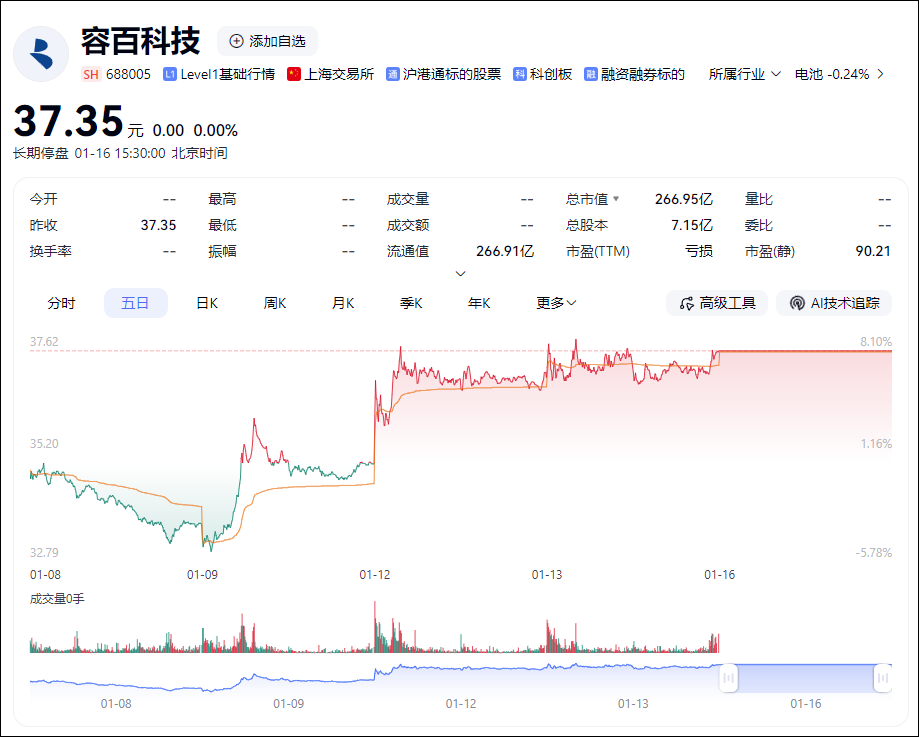Open the 更多 chart period dropdown
This screenshot has height=737, width=919.
click(x=556, y=303)
